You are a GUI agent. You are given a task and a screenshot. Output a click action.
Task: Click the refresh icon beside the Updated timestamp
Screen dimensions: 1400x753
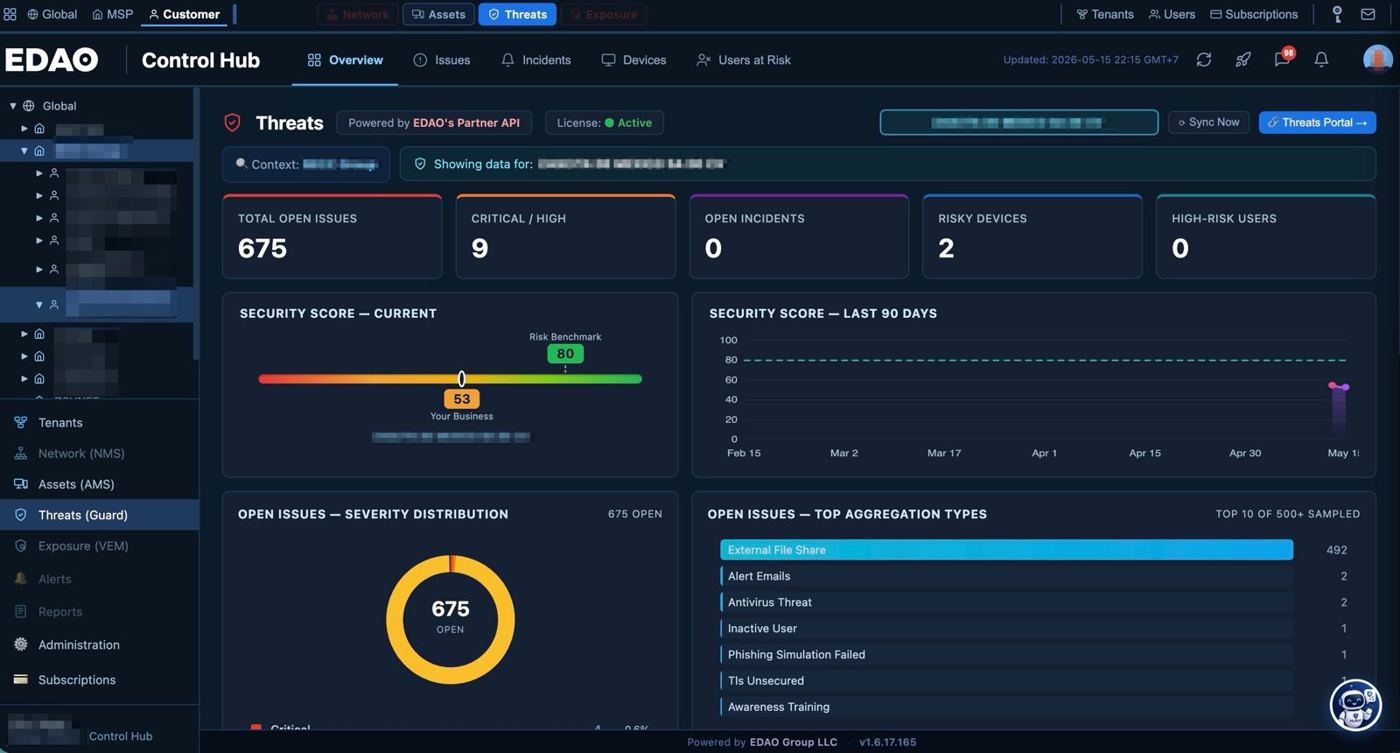point(1204,60)
